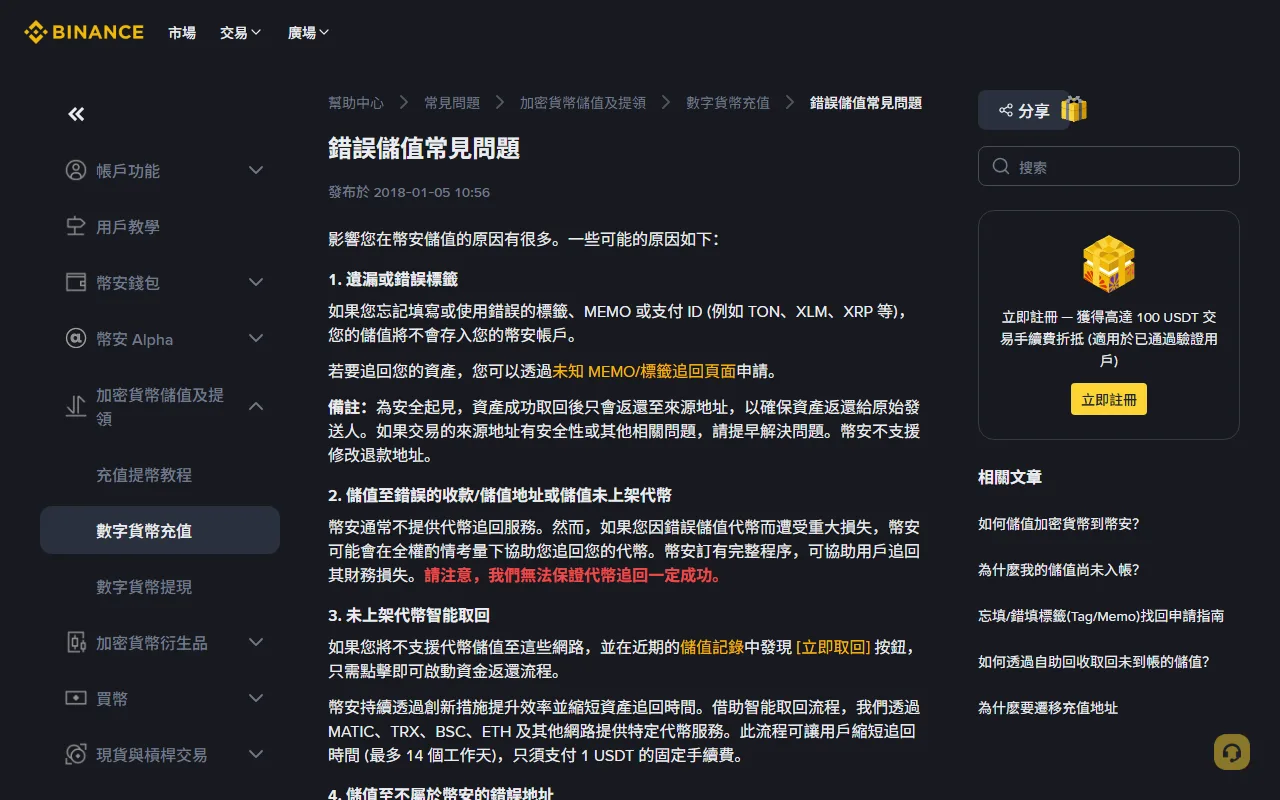Open related article 為什麼我的儲值尚未入帳?

[1059, 569]
